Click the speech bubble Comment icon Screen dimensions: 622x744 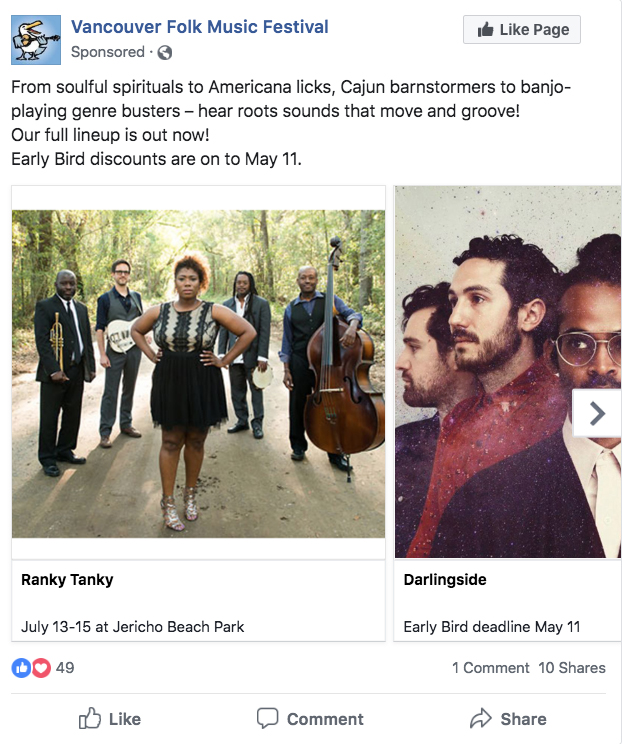268,718
